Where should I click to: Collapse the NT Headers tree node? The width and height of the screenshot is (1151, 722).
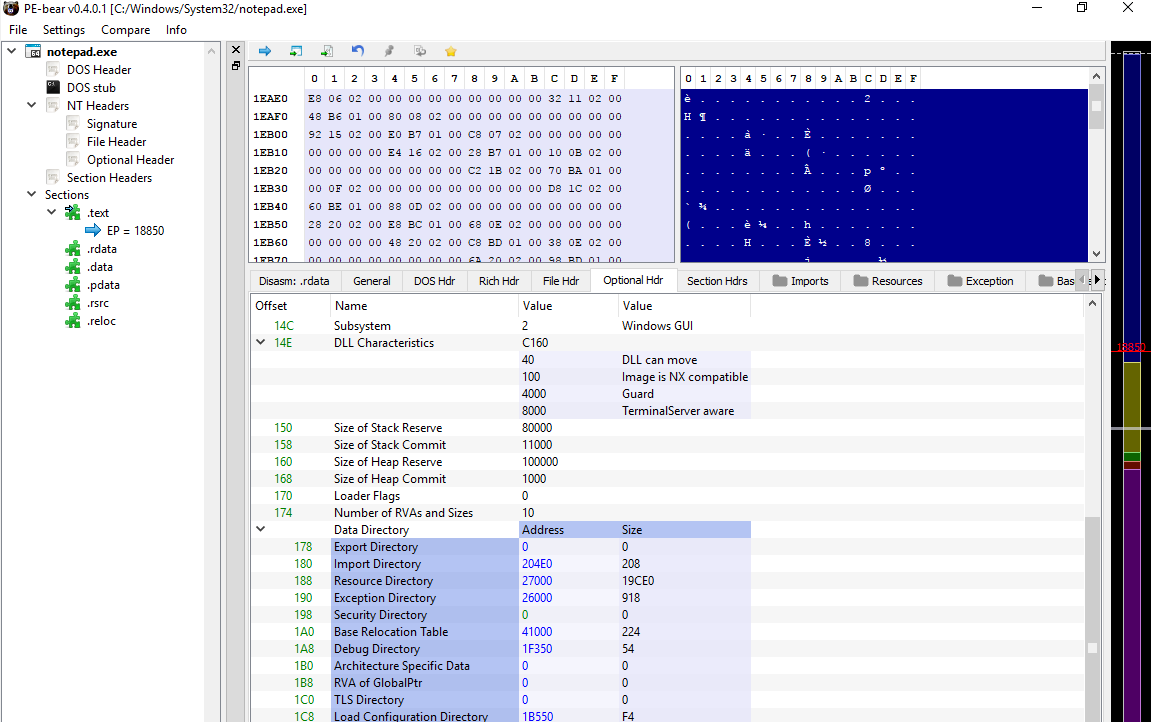pyautogui.click(x=33, y=106)
